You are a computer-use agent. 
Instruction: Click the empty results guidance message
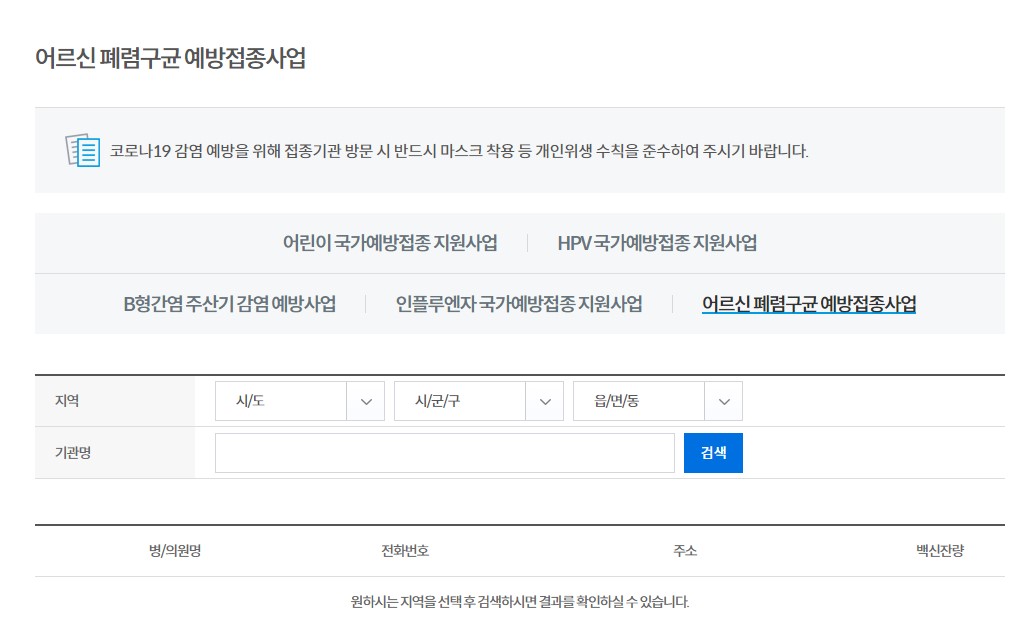pos(520,601)
